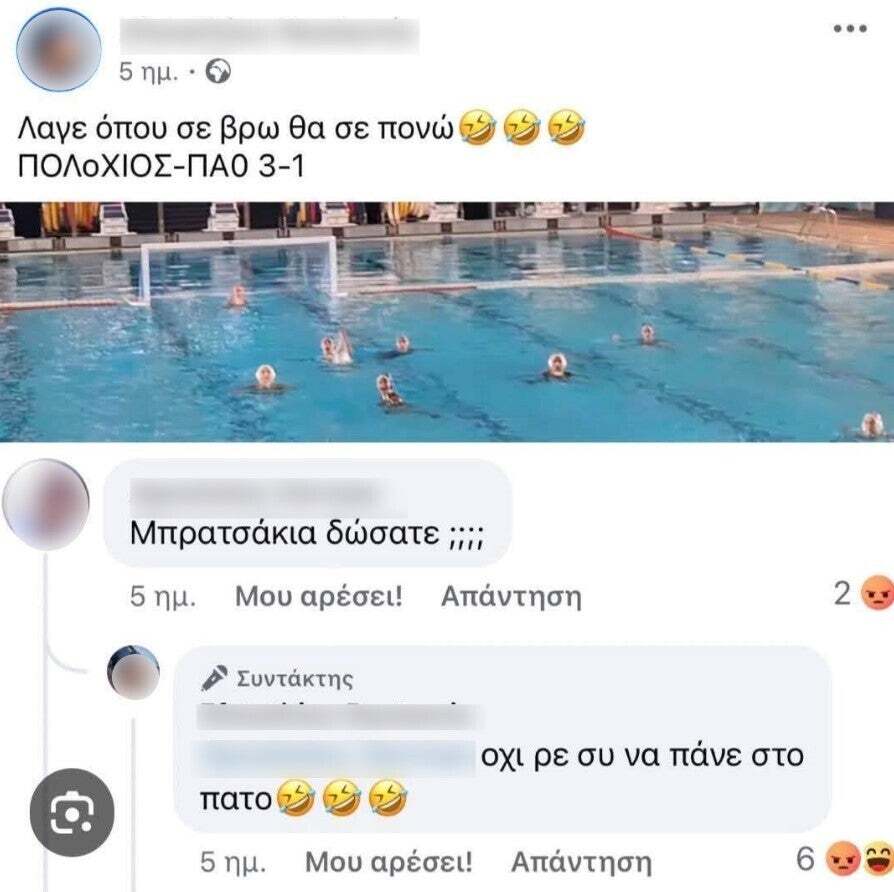The width and height of the screenshot is (894, 892).
Task: Like the reply οχι ρε συ να πάνε στο πατο
Action: (x=389, y=862)
